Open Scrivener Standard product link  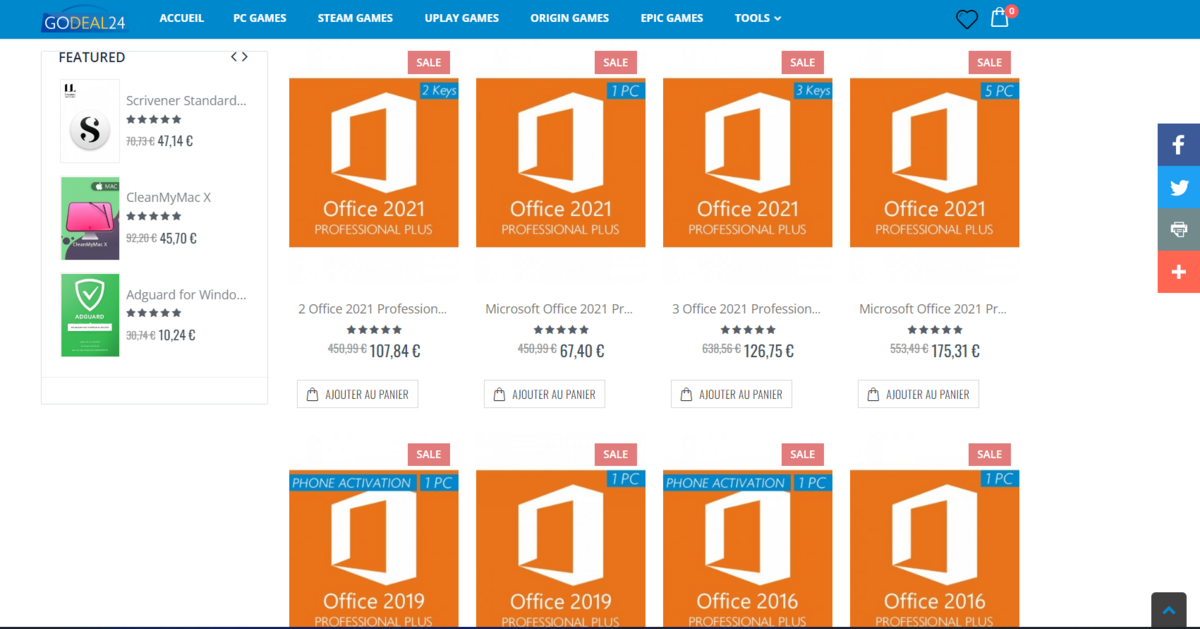coord(186,100)
